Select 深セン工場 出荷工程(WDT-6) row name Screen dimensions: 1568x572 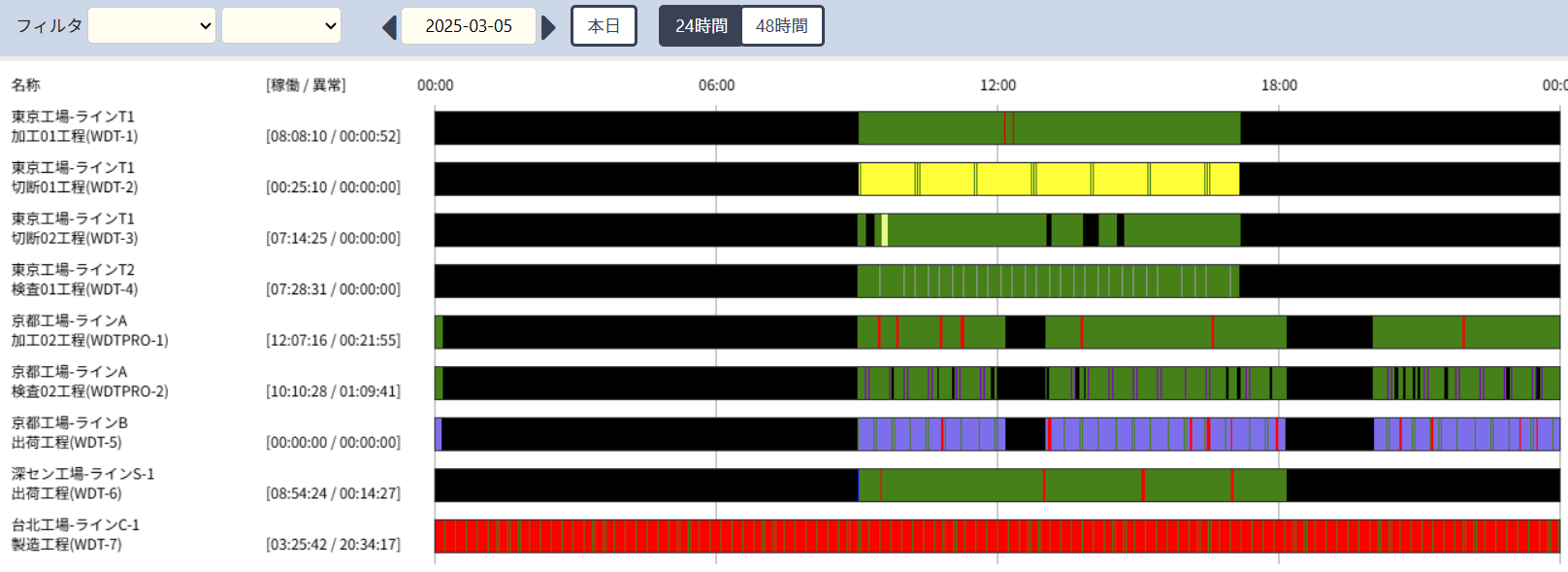(x=82, y=484)
